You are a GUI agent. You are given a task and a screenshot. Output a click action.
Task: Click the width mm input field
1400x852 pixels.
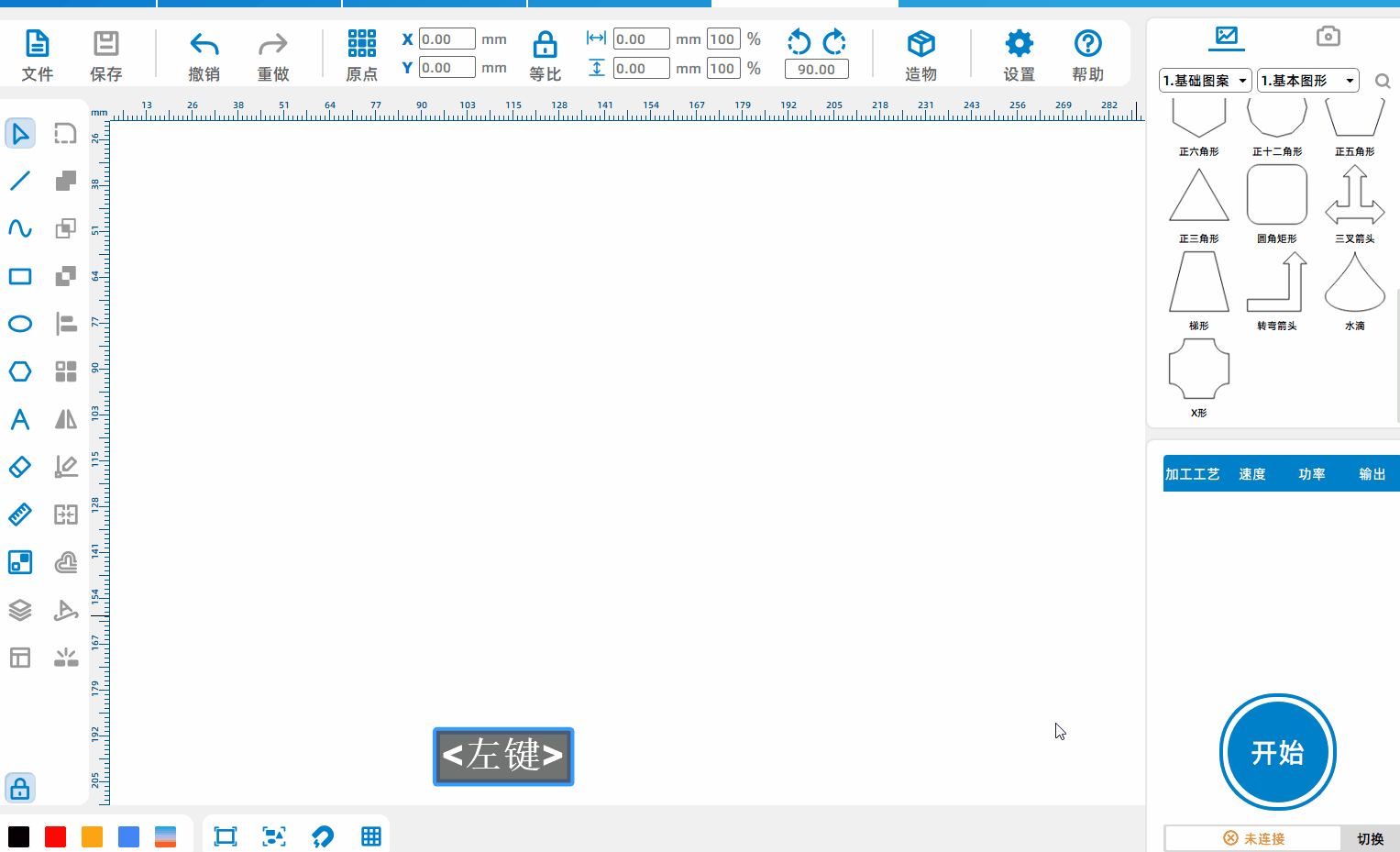pos(642,39)
